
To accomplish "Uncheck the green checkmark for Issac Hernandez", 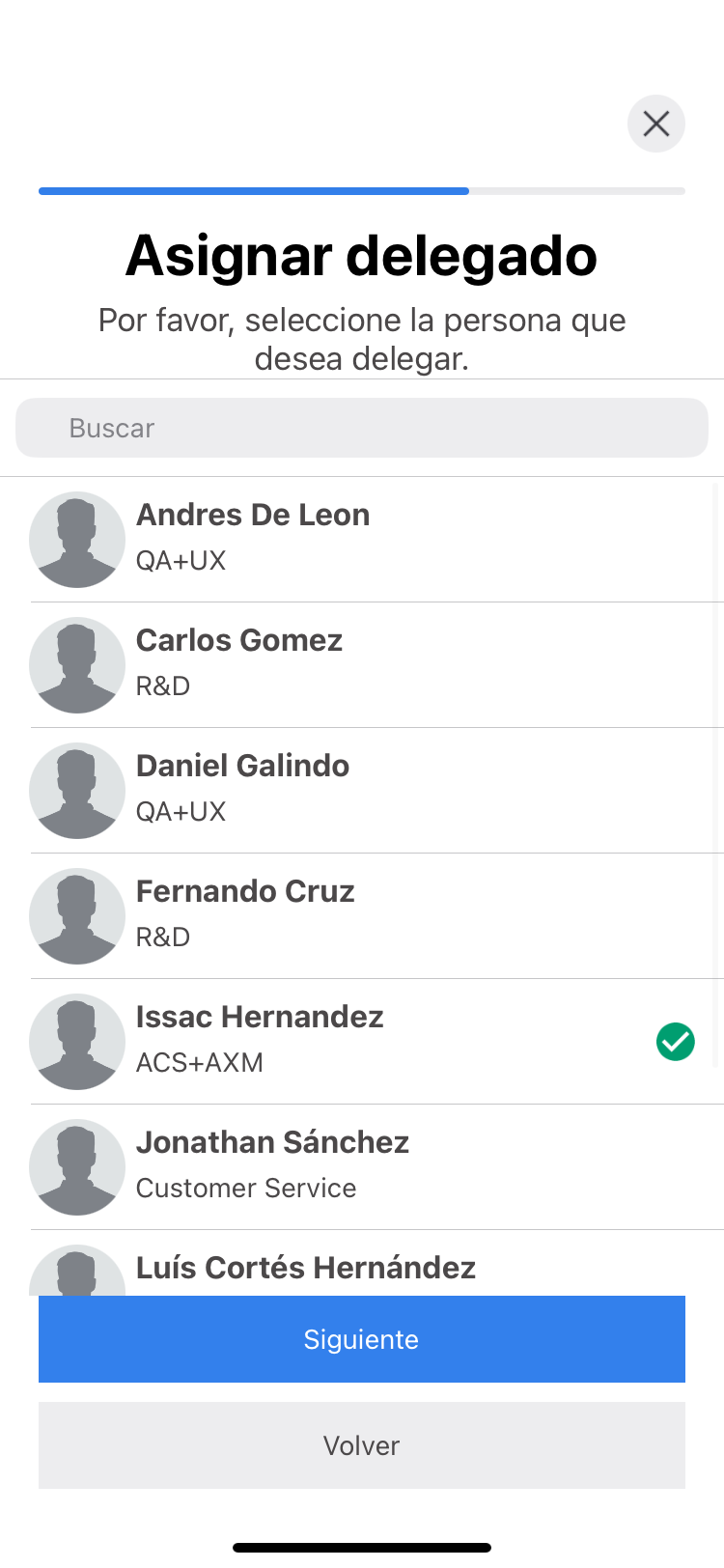I will (x=676, y=1042).
